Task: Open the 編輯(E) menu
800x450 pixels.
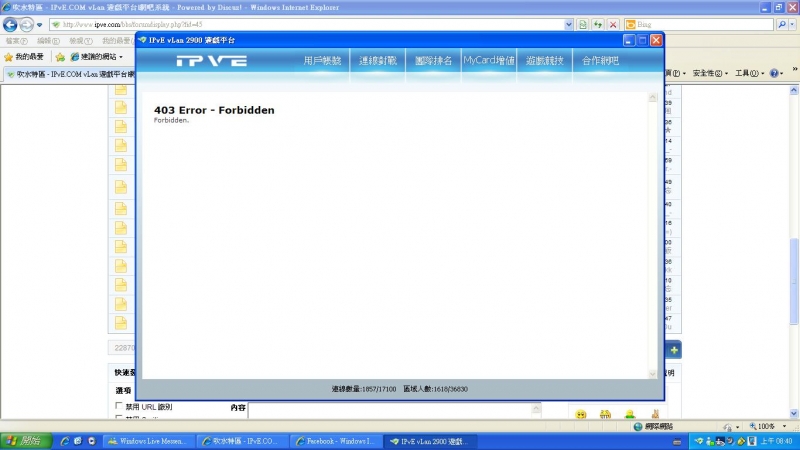Action: (x=48, y=41)
